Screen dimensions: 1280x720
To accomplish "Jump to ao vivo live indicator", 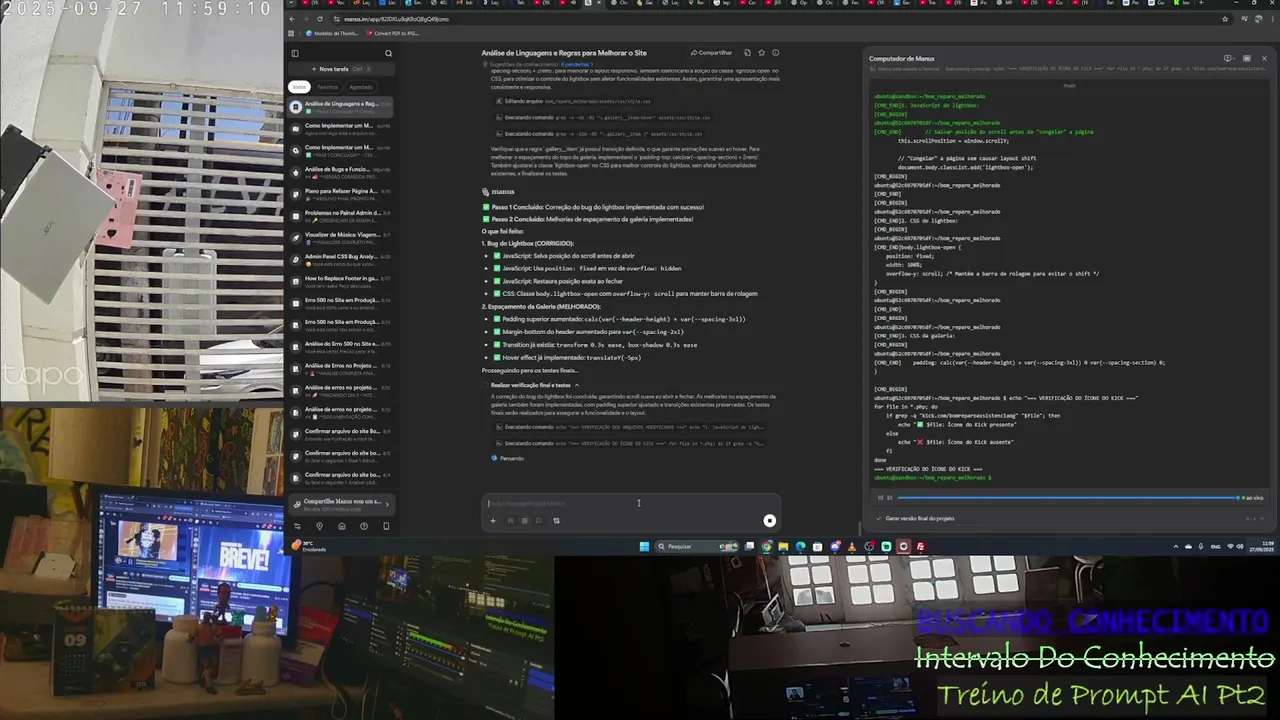I will click(1252, 497).
